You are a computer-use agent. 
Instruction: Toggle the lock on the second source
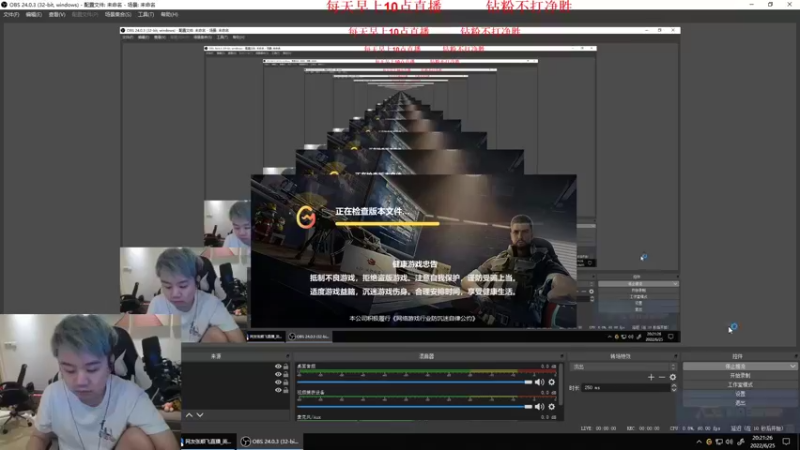[286, 374]
